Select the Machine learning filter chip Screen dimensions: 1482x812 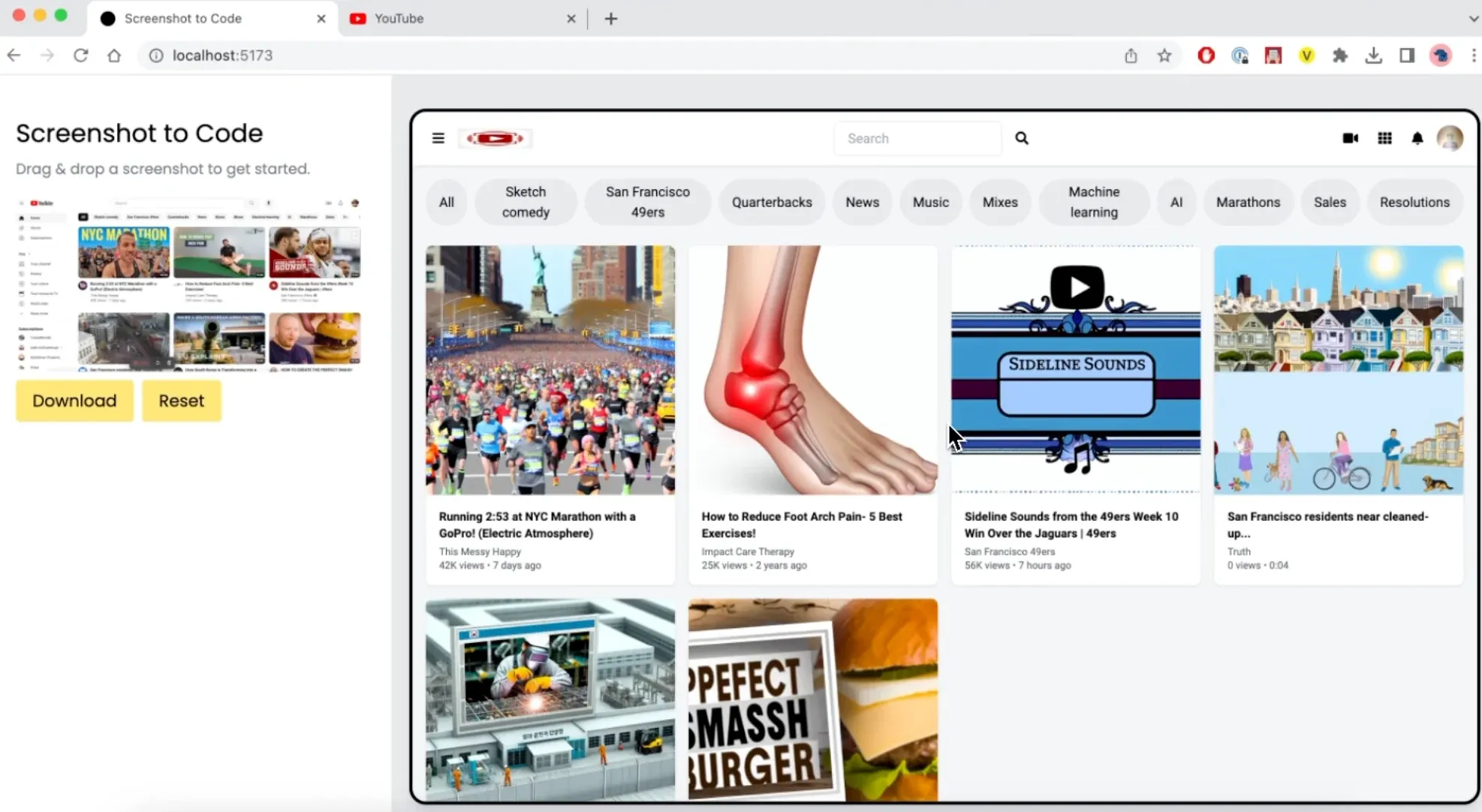[x=1093, y=202]
